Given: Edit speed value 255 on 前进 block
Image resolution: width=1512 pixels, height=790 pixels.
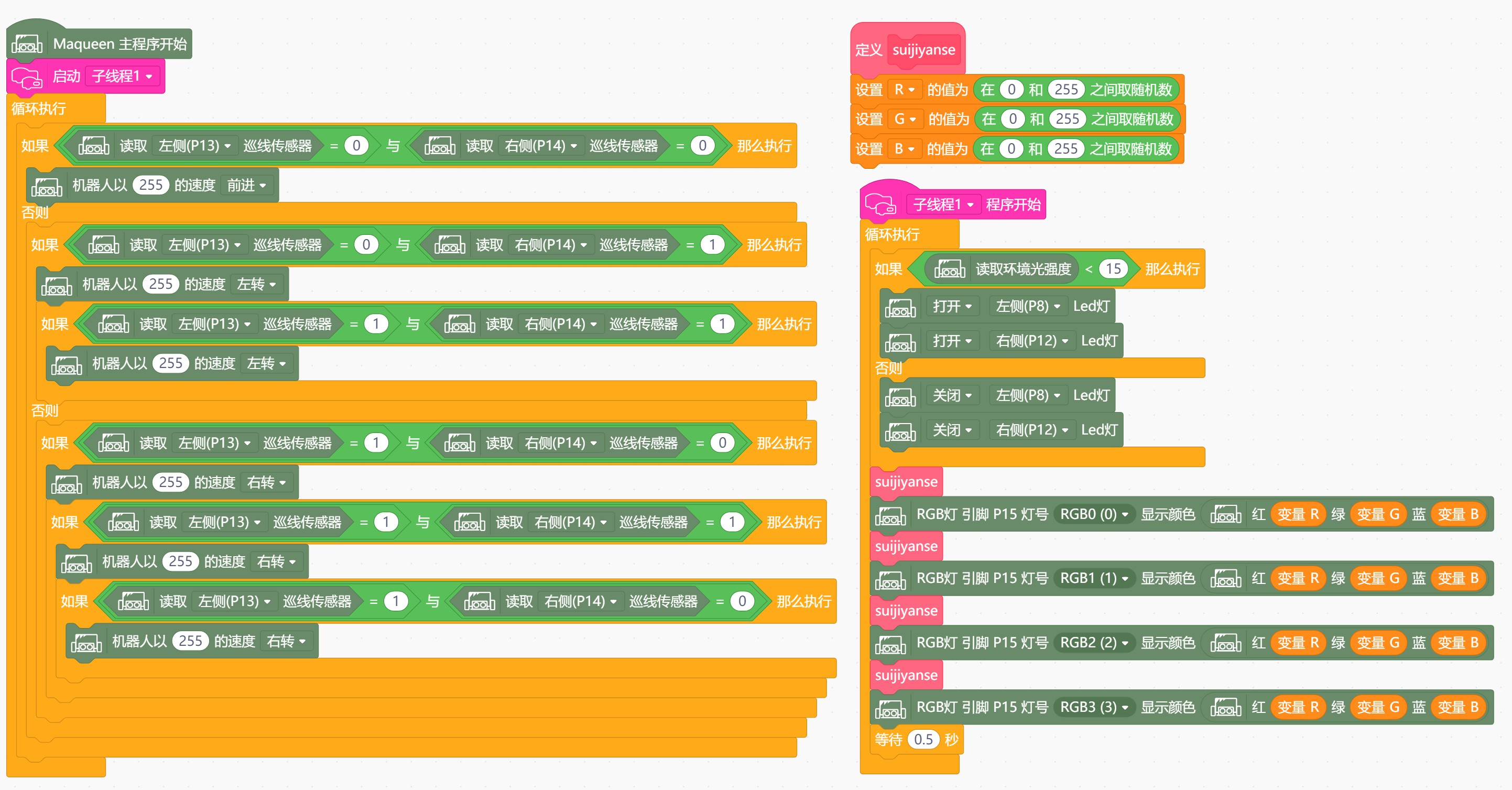Looking at the screenshot, I should [151, 186].
